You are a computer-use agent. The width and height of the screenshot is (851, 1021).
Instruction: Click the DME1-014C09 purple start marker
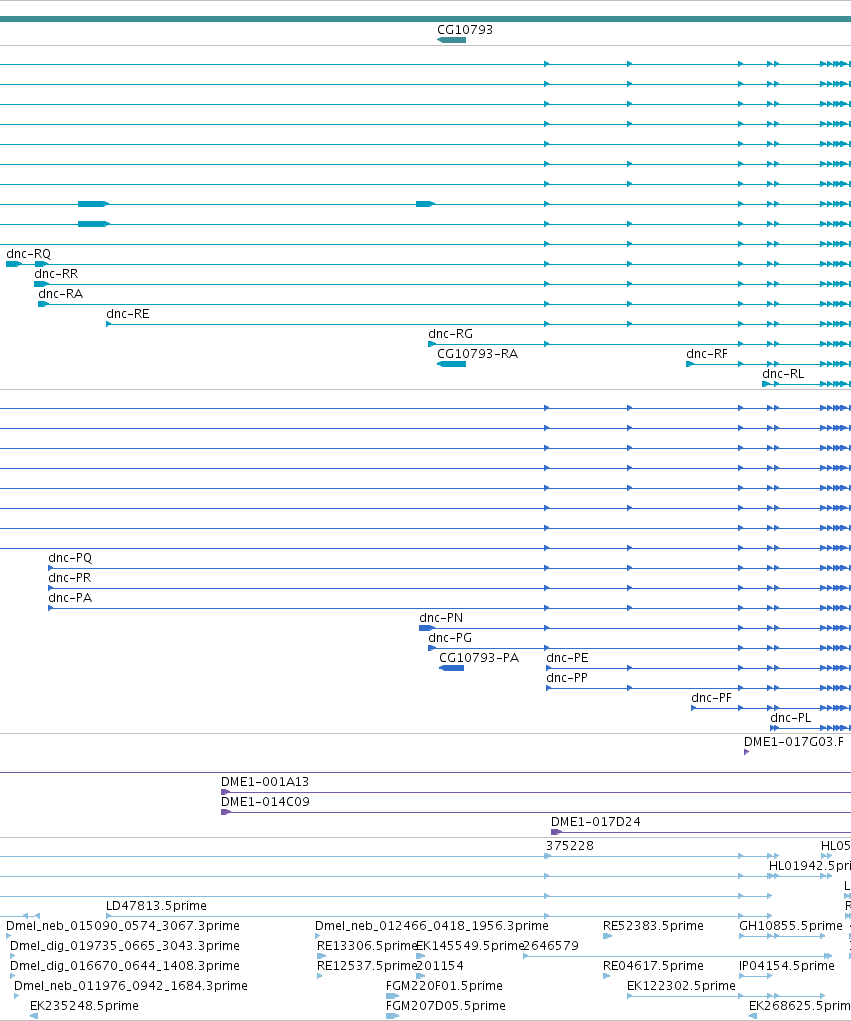tap(225, 813)
